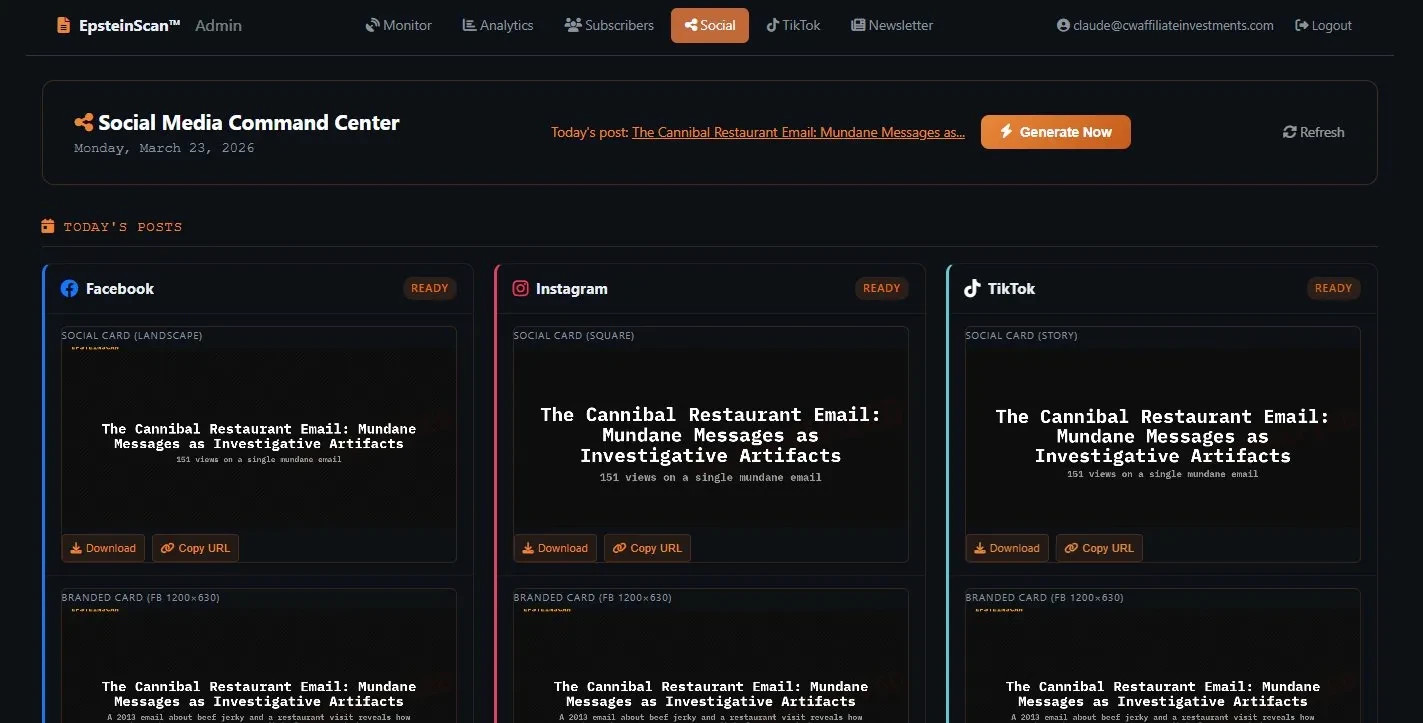Copy URL of the Instagram square card

pos(647,548)
